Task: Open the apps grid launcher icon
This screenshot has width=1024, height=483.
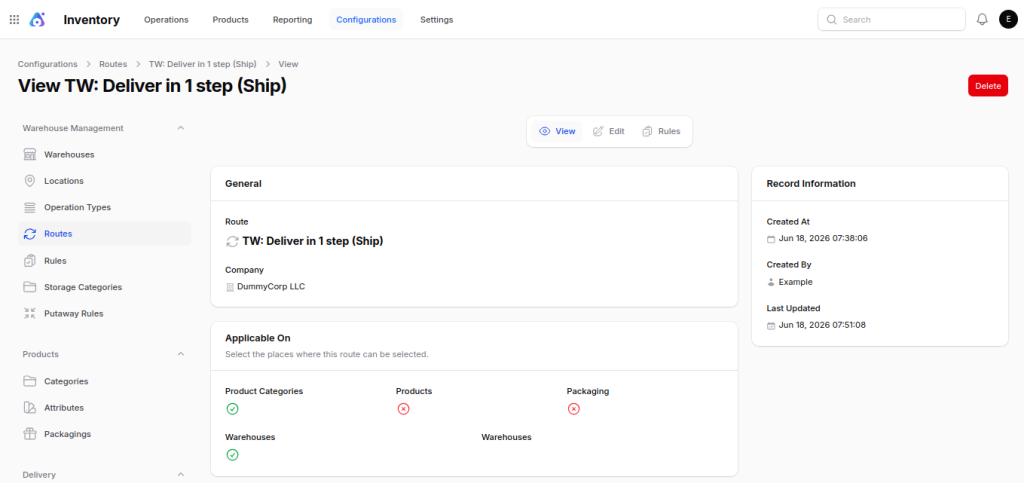Action: [x=14, y=20]
